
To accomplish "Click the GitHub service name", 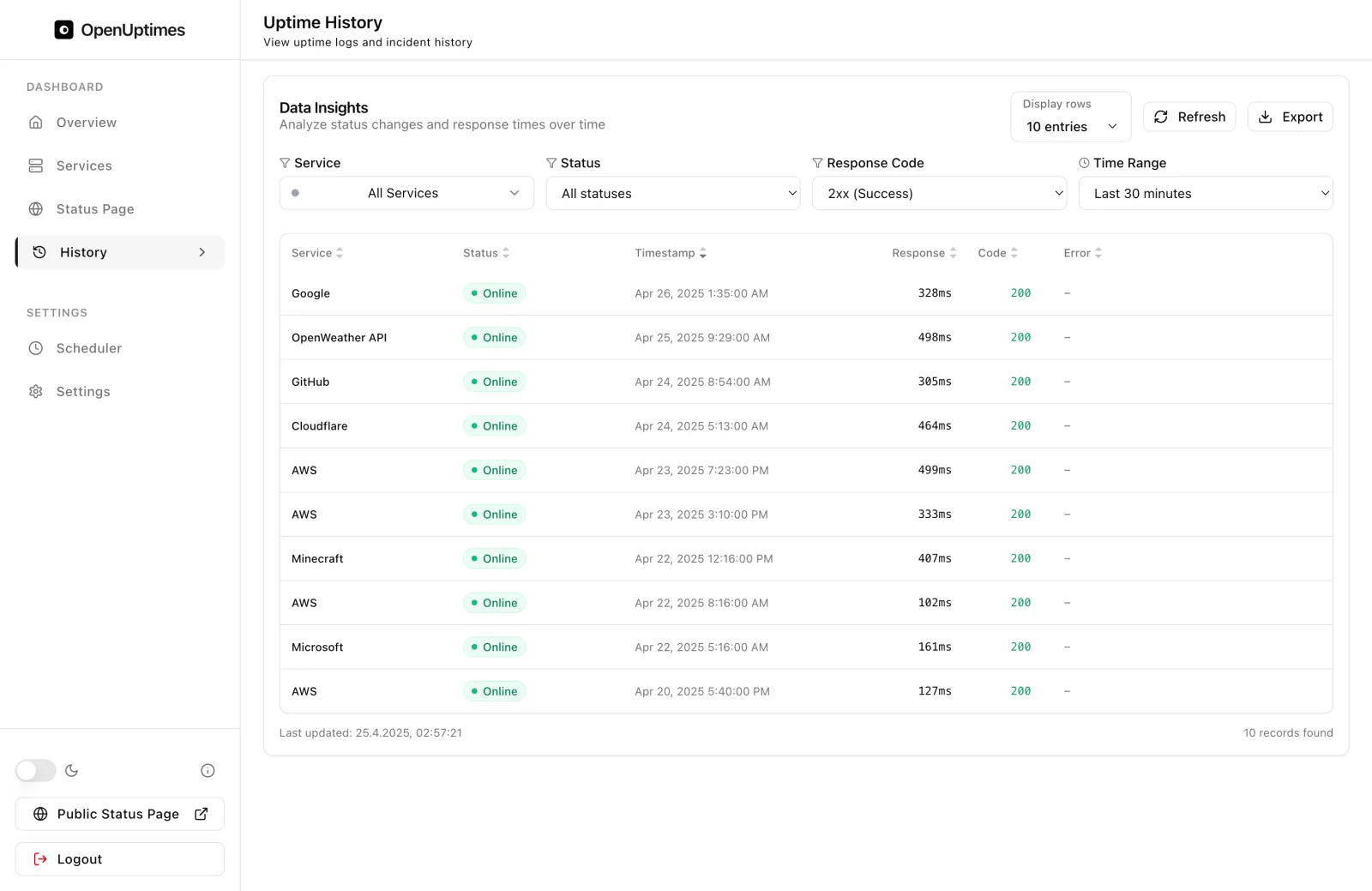I will pyautogui.click(x=310, y=382).
